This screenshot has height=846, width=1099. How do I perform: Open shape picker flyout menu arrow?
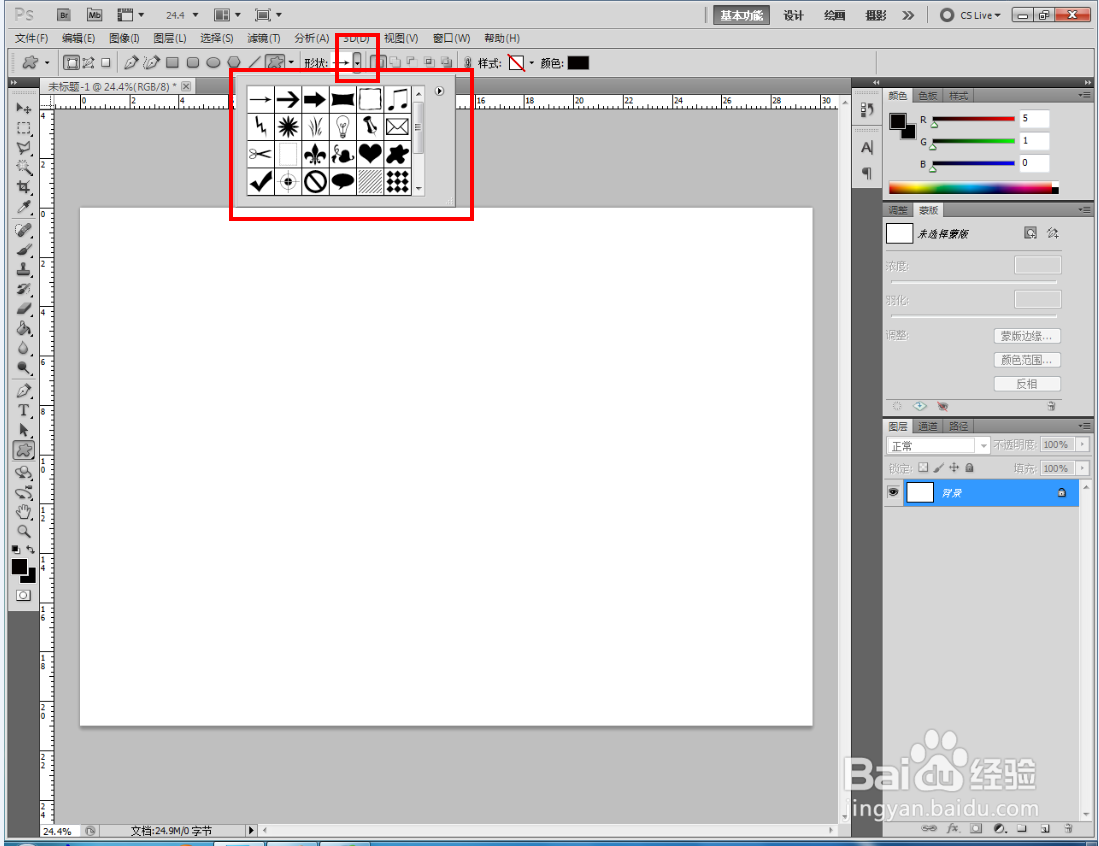pos(439,91)
